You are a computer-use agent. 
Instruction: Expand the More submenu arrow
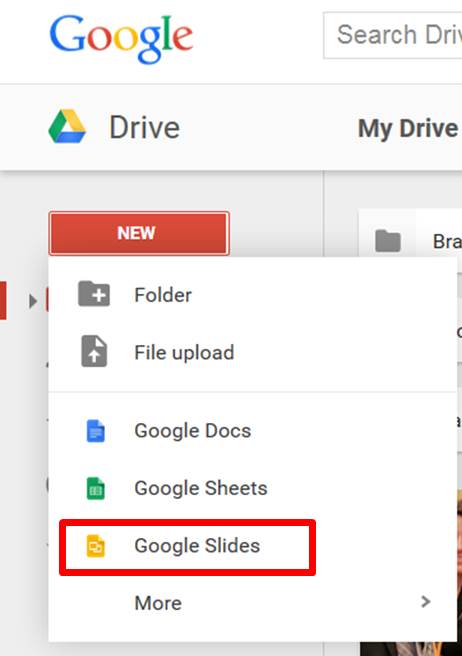pyautogui.click(x=426, y=602)
